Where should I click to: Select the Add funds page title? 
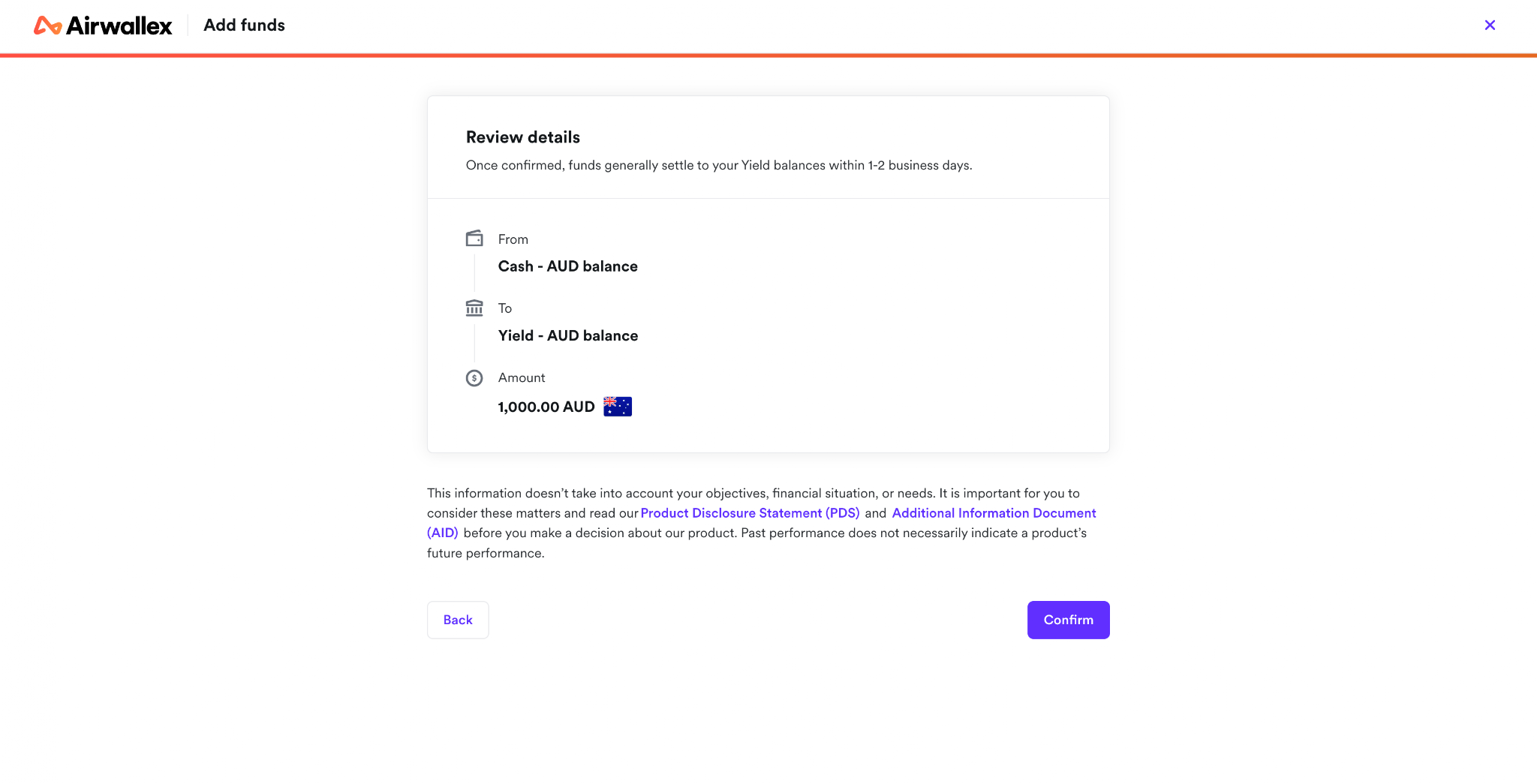click(245, 26)
